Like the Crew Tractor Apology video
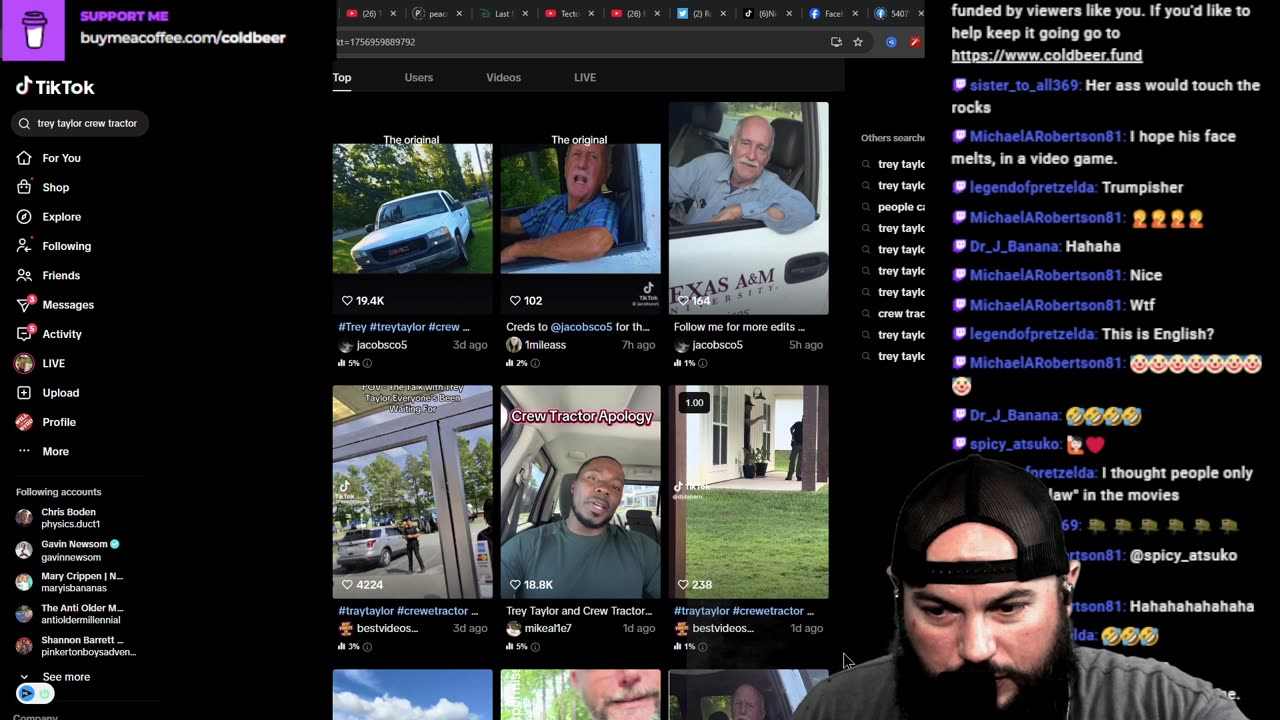The height and width of the screenshot is (720, 1280). [x=515, y=584]
